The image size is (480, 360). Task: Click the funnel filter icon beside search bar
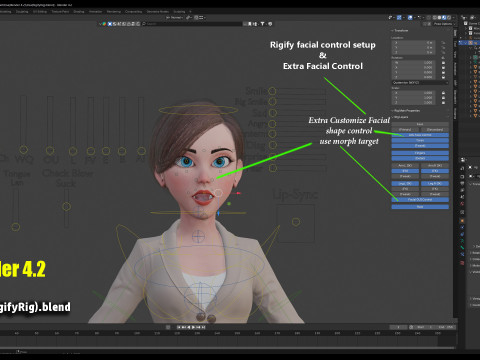click(263, 24)
